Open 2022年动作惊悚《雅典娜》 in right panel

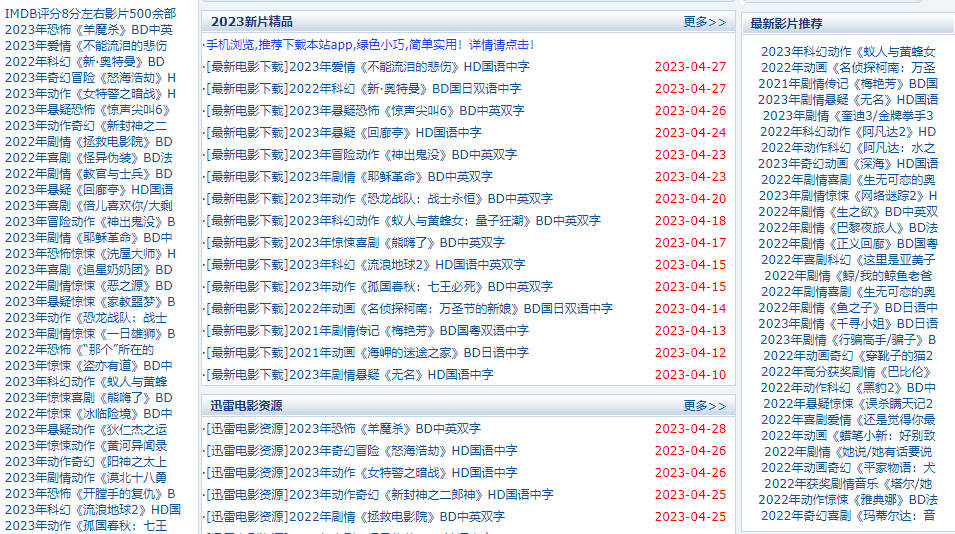tap(848, 500)
